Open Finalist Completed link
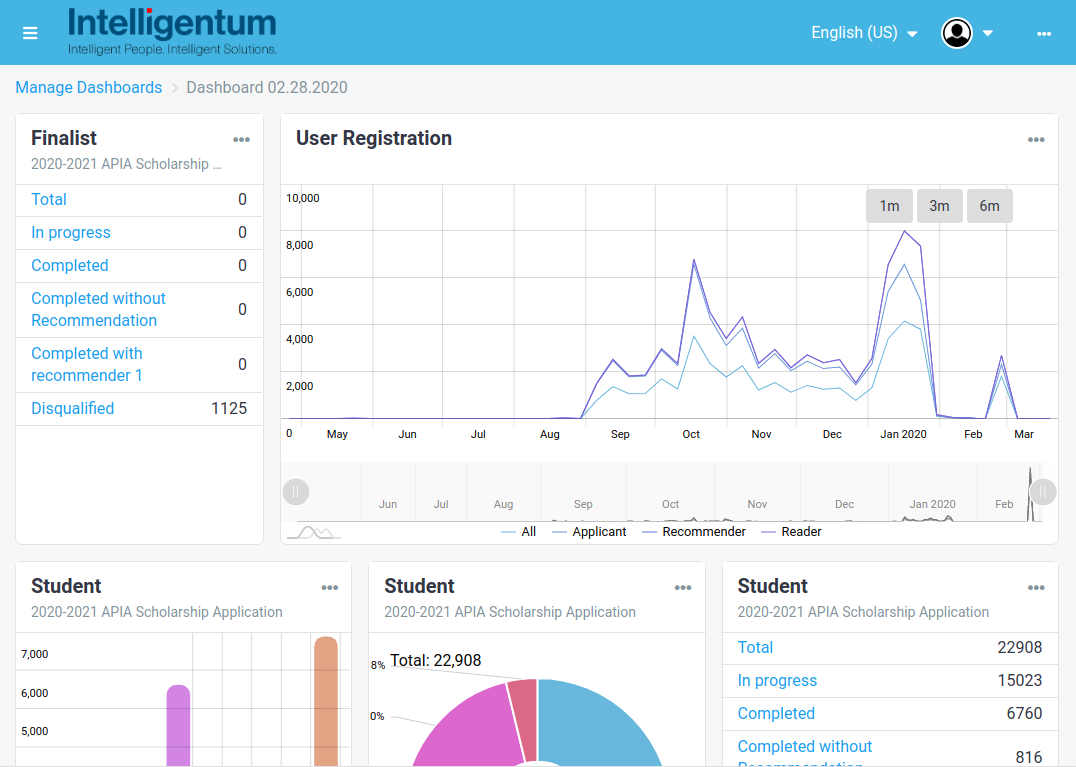 [70, 266]
